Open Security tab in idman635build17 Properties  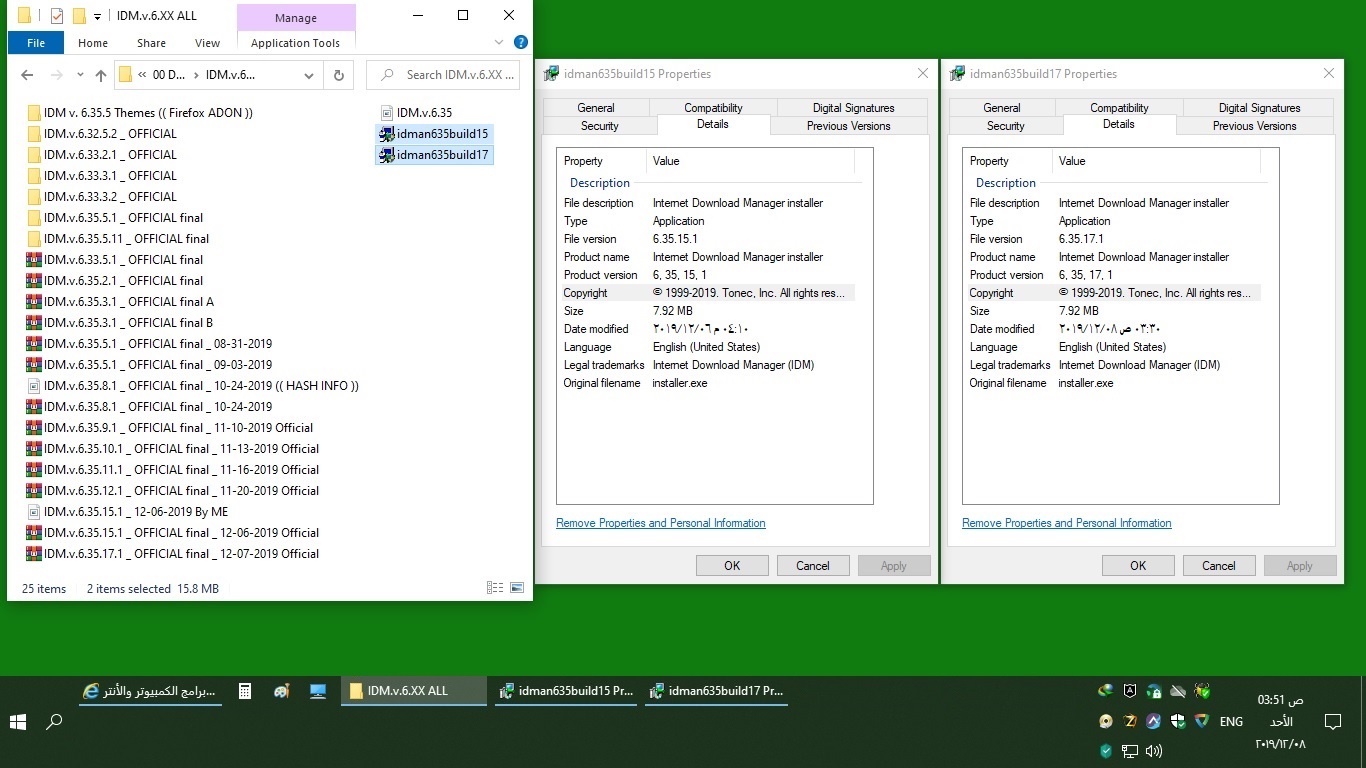point(1006,126)
